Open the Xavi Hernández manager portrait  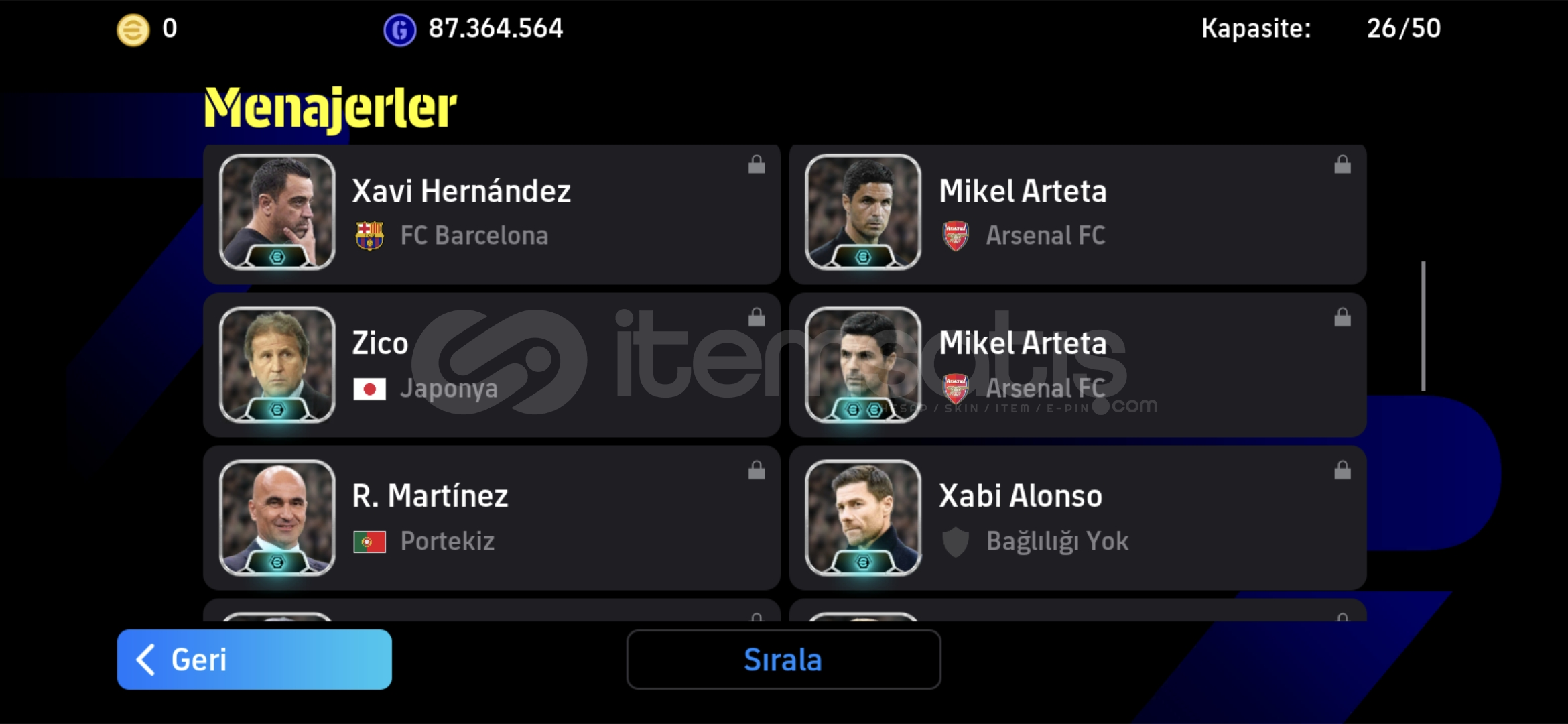tap(277, 212)
